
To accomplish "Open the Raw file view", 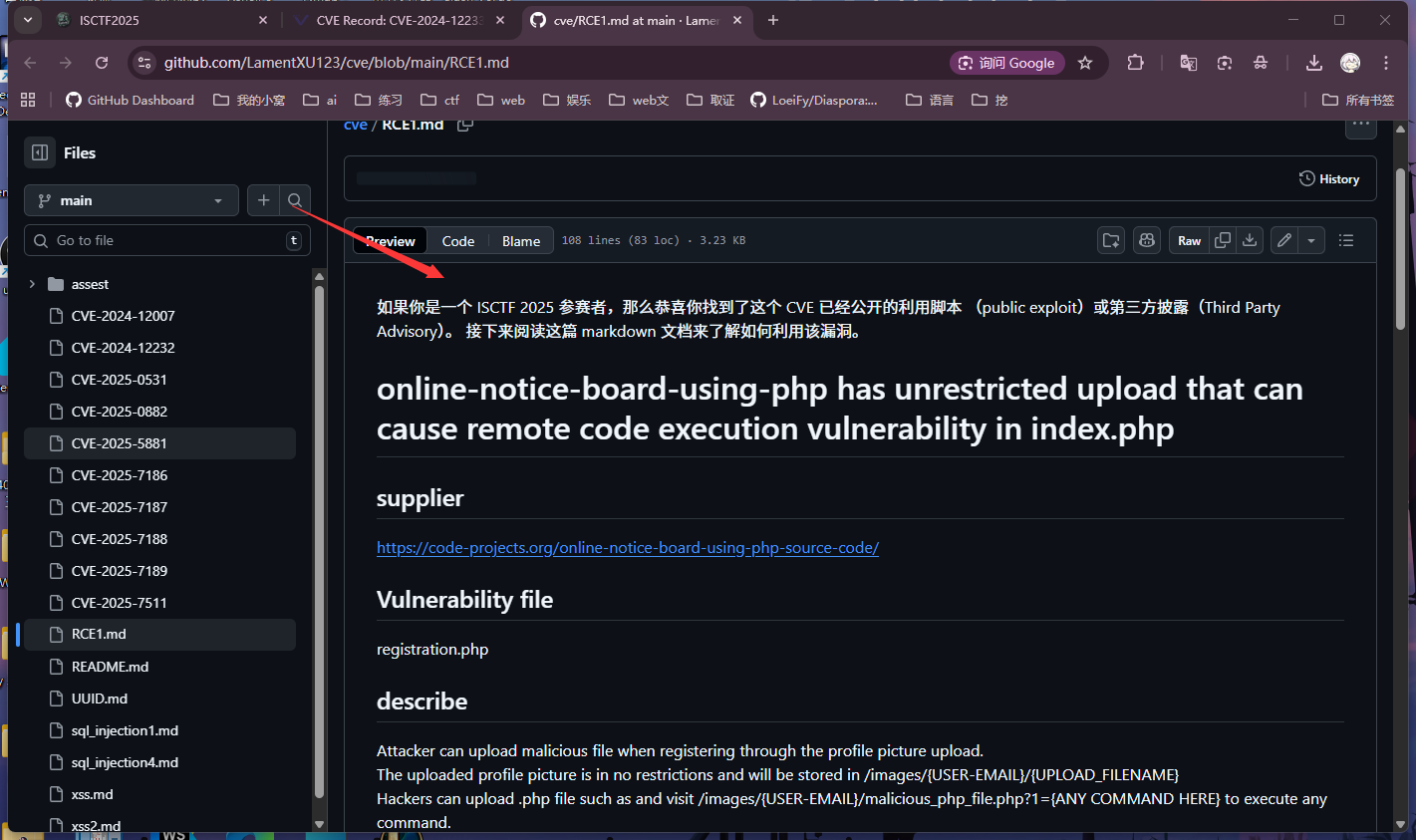I will pos(1189,240).
